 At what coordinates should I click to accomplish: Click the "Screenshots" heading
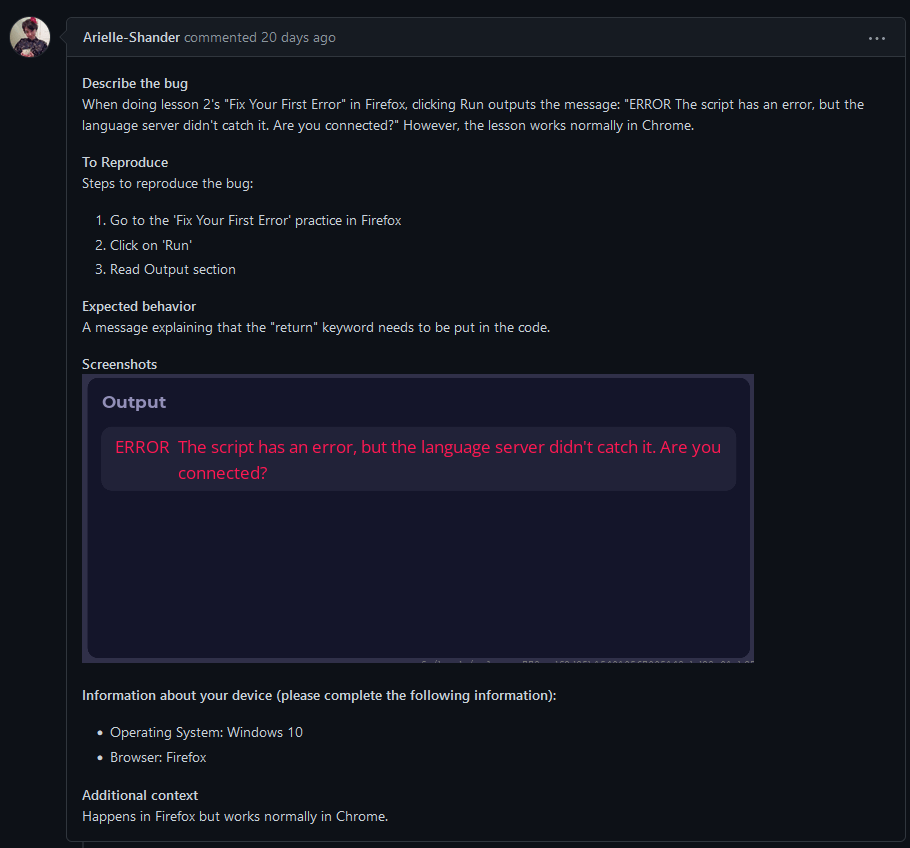tap(119, 364)
